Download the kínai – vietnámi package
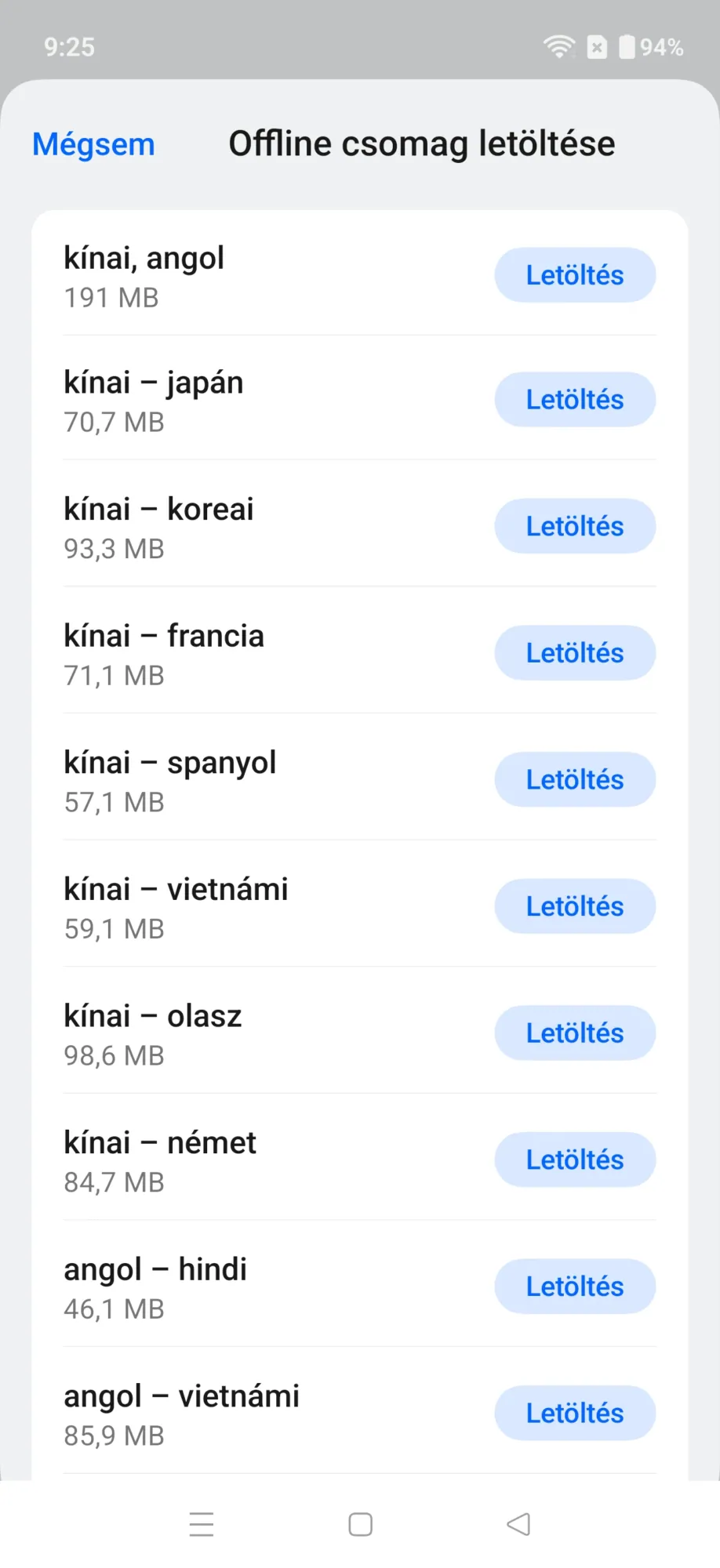Screen dimensions: 720x1568 [x=575, y=906]
